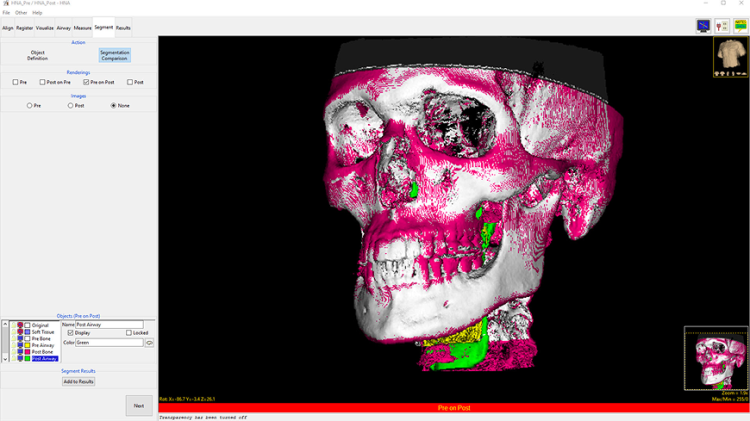Click the monitor icon next to Post Bone

point(20,351)
